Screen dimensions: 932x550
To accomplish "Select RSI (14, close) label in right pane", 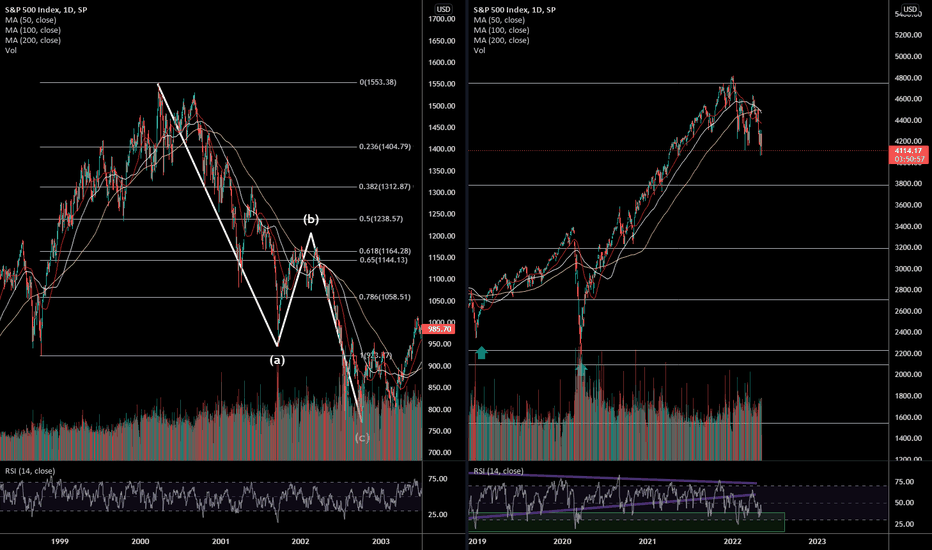I will pyautogui.click(x=499, y=471).
